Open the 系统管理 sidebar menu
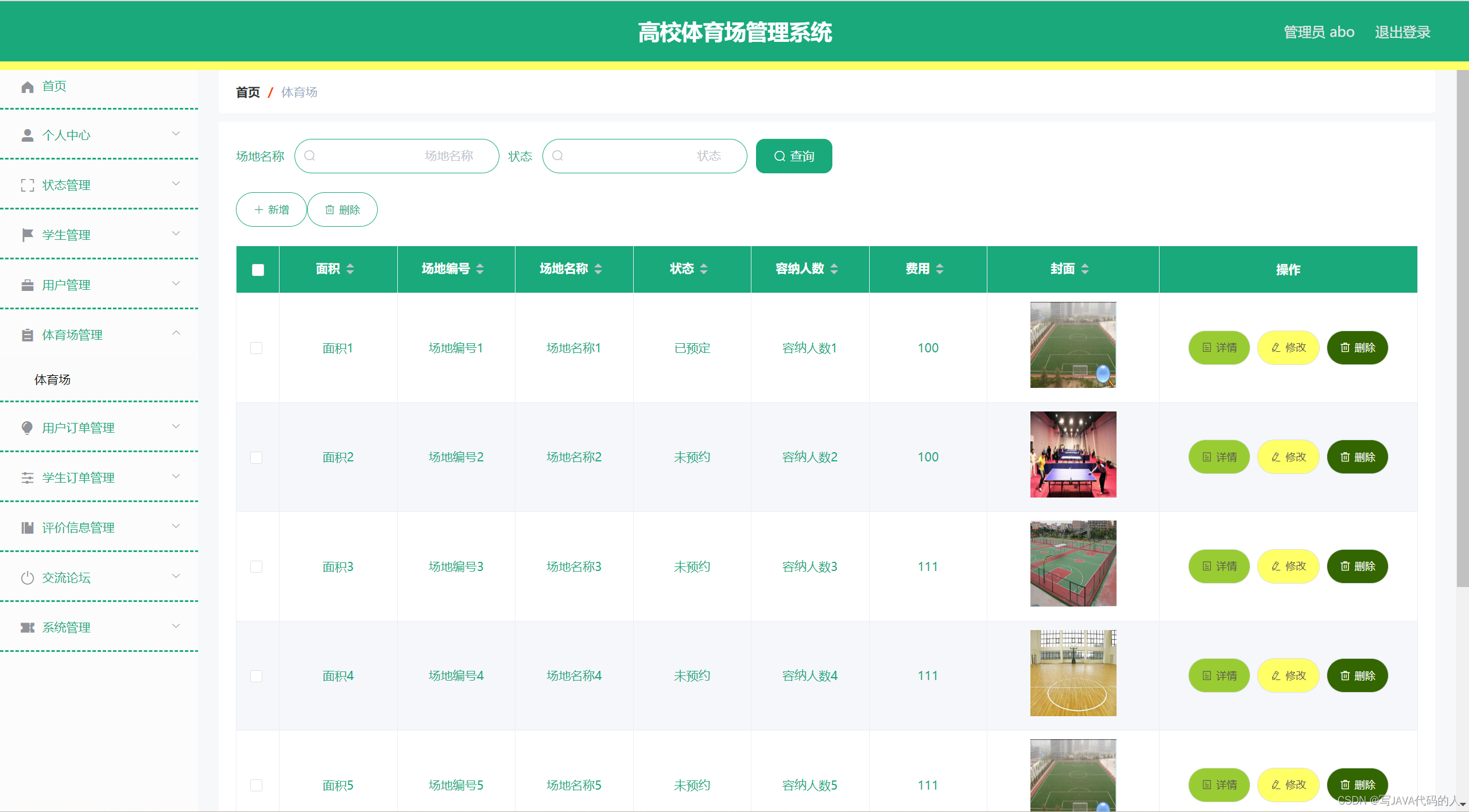The width and height of the screenshot is (1469, 812). click(99, 628)
